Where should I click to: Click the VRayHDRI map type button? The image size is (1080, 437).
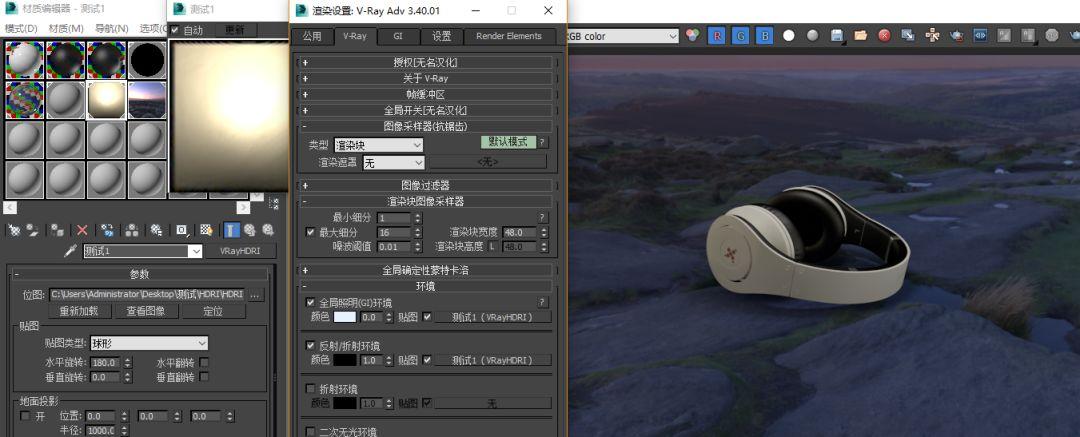pos(239,251)
